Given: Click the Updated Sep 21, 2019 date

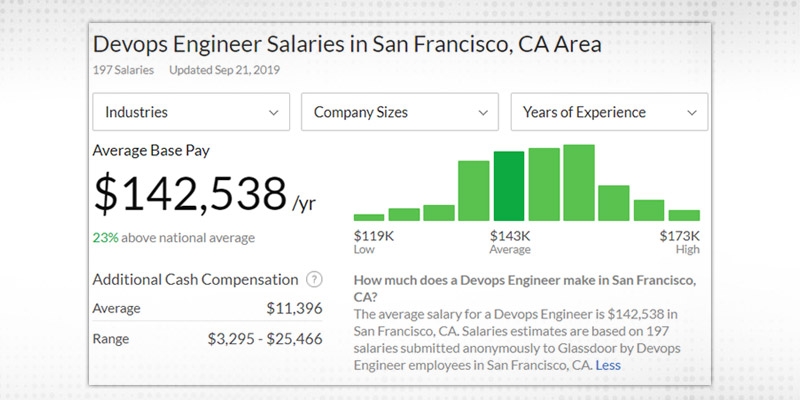Looking at the screenshot, I should 225,70.
